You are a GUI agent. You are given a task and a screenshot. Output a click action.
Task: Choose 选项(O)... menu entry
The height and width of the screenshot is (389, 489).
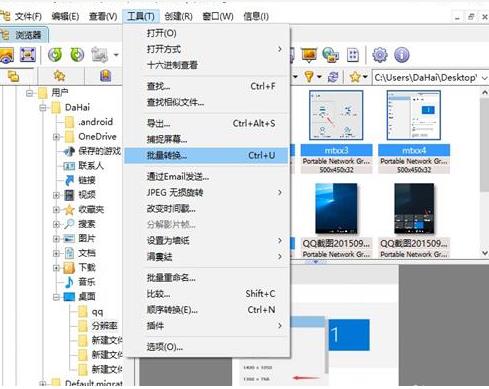click(x=207, y=347)
